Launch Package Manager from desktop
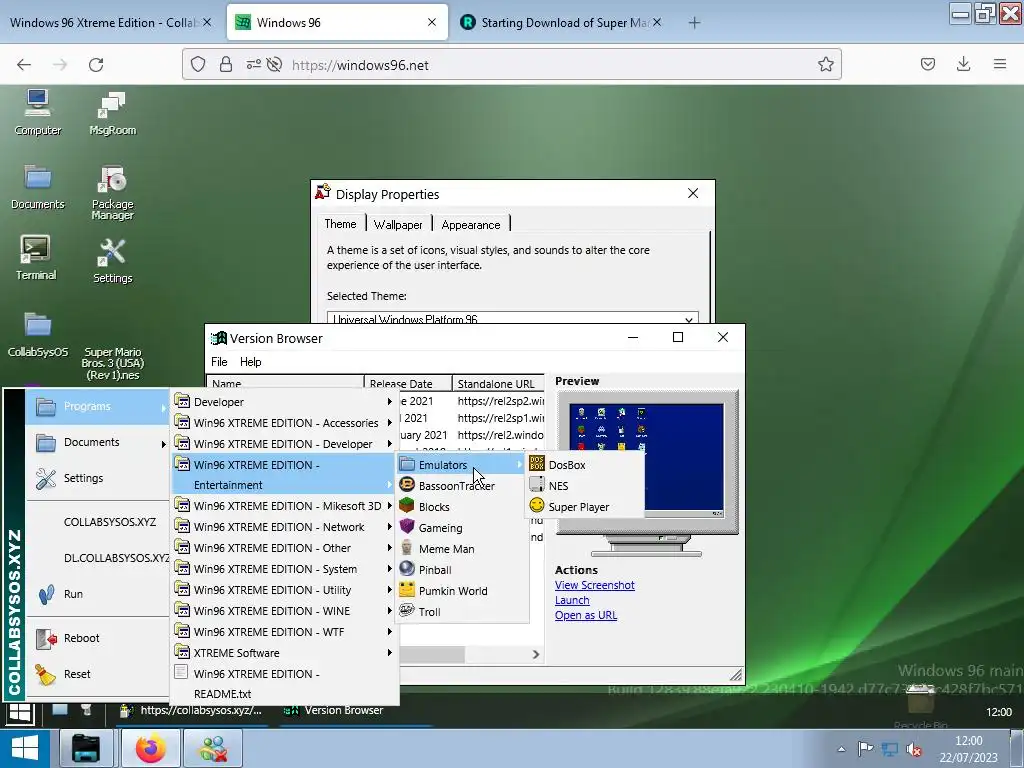 tap(112, 192)
